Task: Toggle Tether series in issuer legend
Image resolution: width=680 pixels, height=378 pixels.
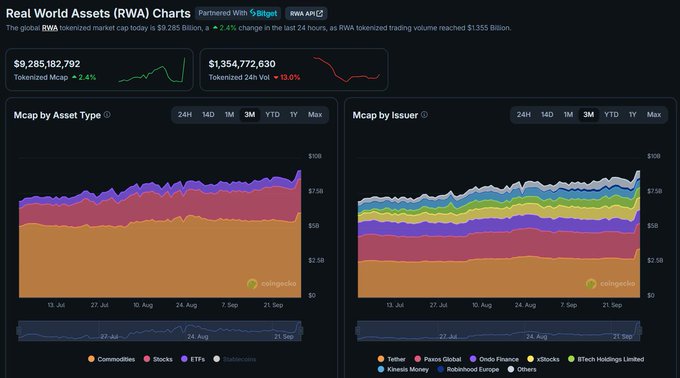Action: tap(392, 359)
